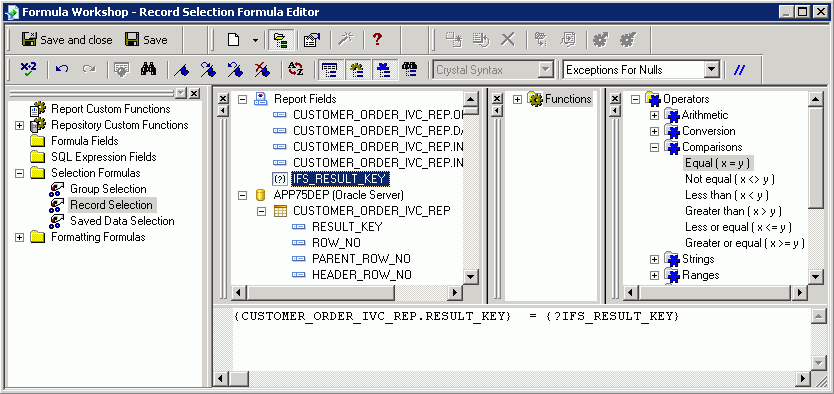Sort trees alphabetically with A-Z icon
Viewport: 834px width, 394px height.
(295, 70)
